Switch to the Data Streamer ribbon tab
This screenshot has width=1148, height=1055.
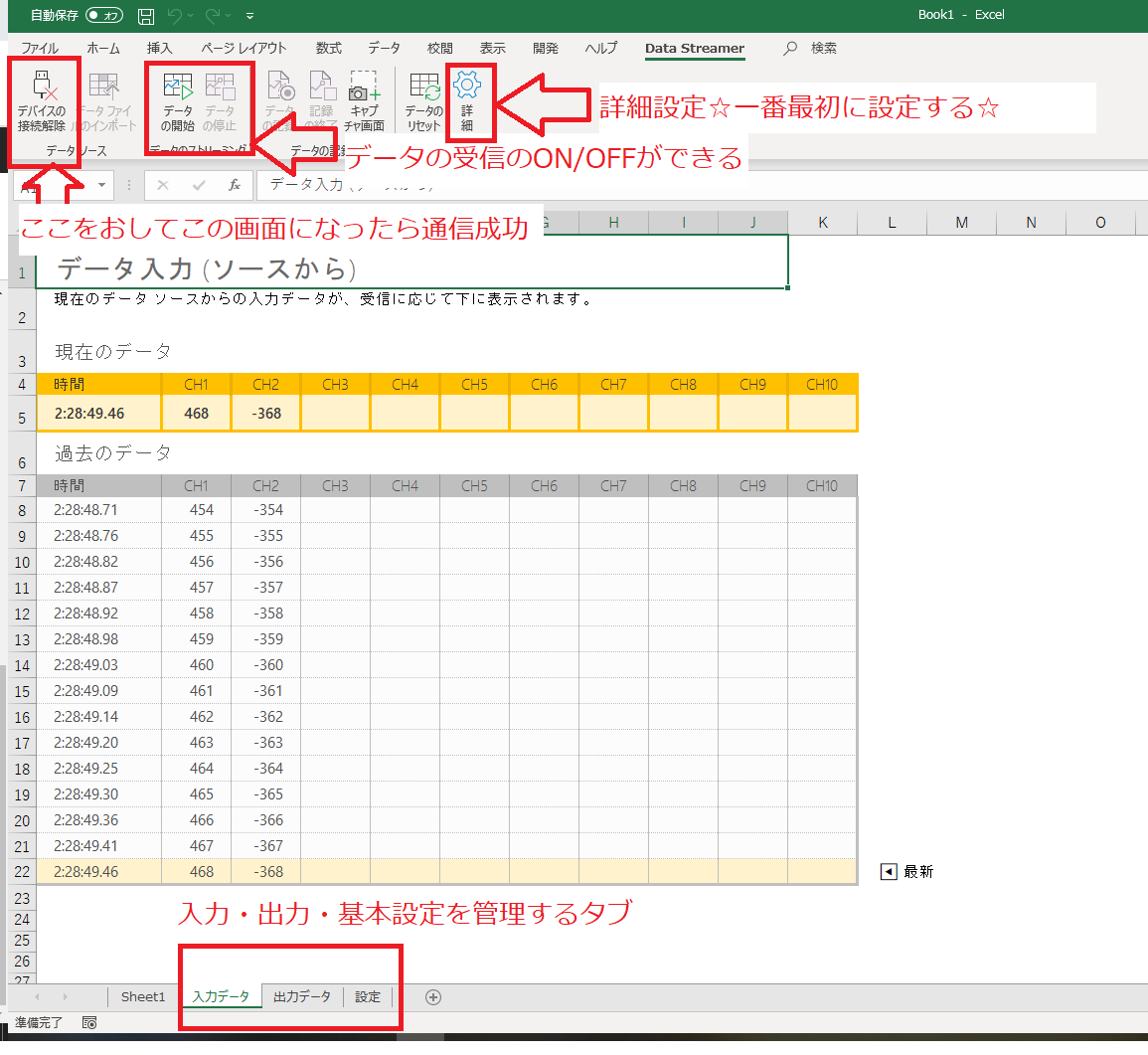(x=694, y=48)
